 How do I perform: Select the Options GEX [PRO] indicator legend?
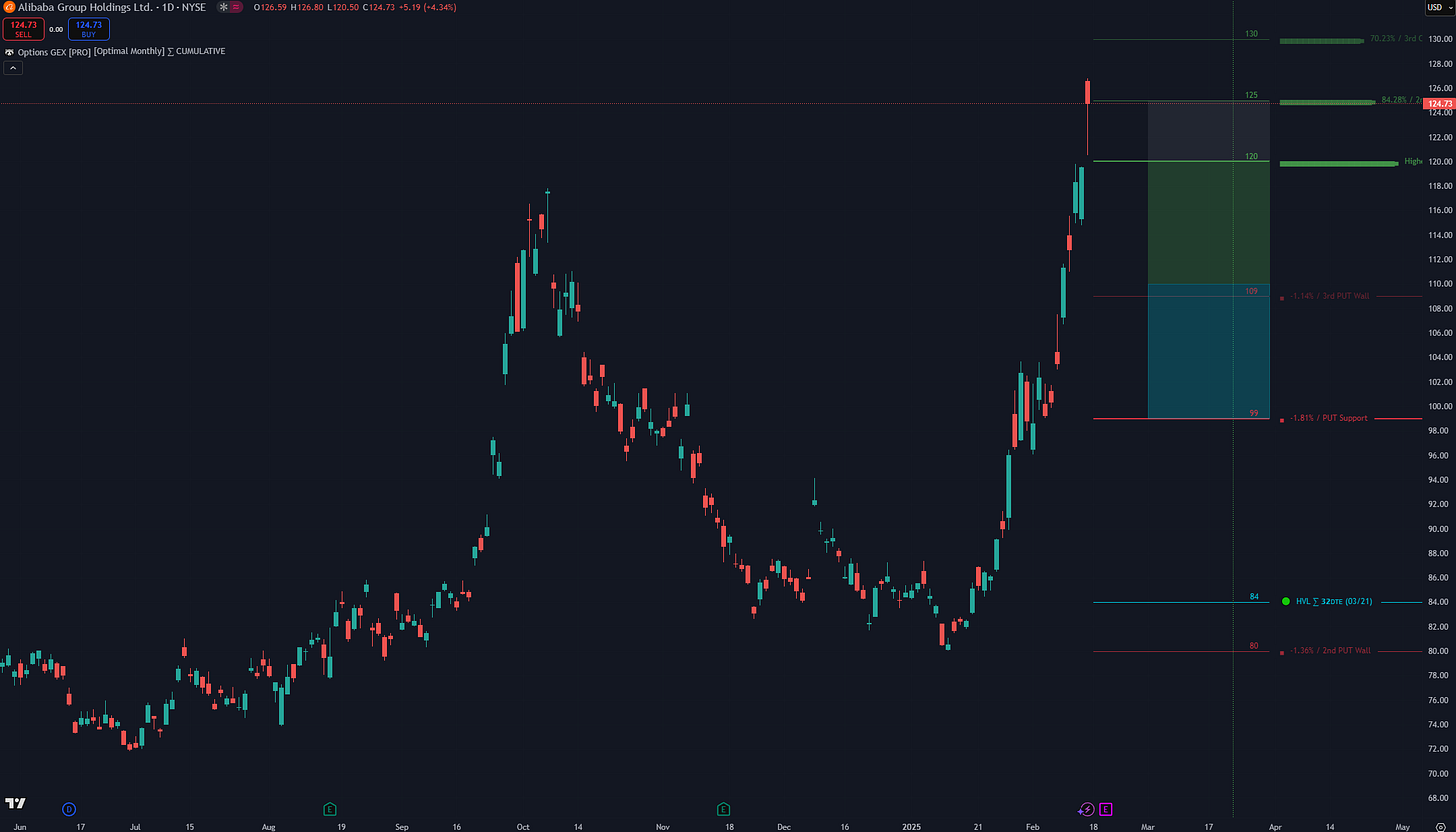pyautogui.click(x=54, y=51)
